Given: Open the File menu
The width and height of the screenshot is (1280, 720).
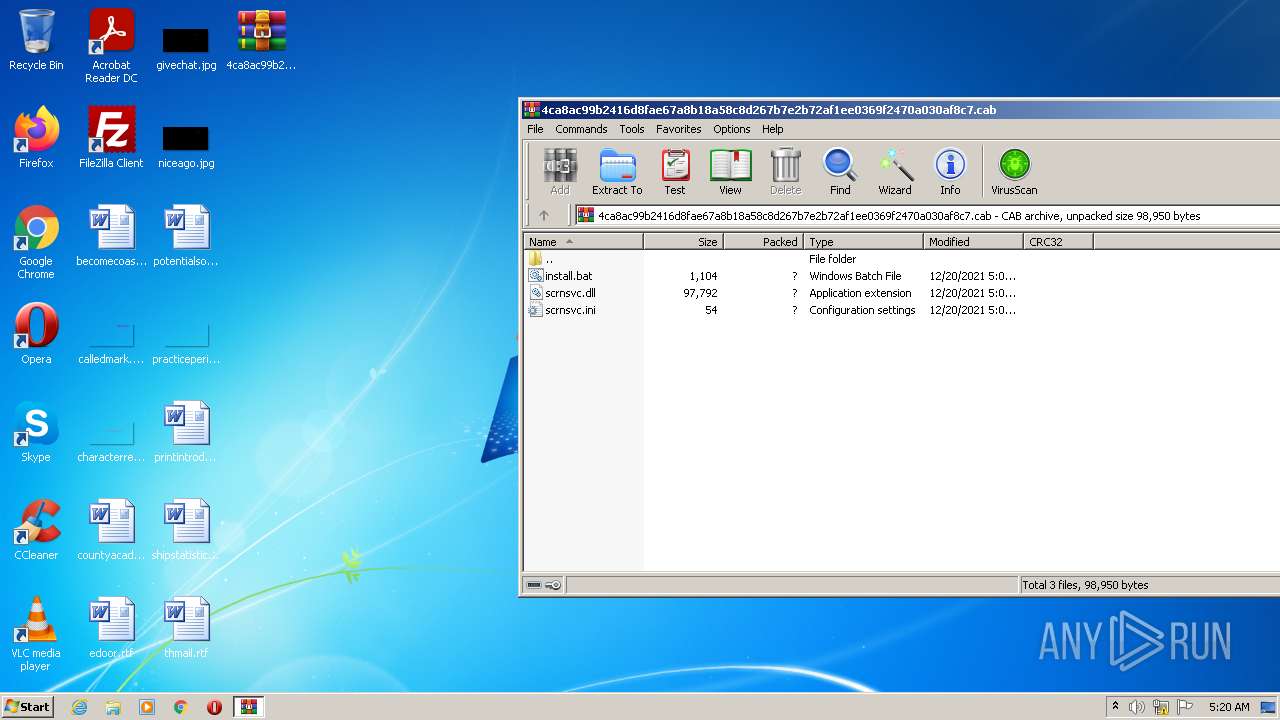Looking at the screenshot, I should [535, 129].
